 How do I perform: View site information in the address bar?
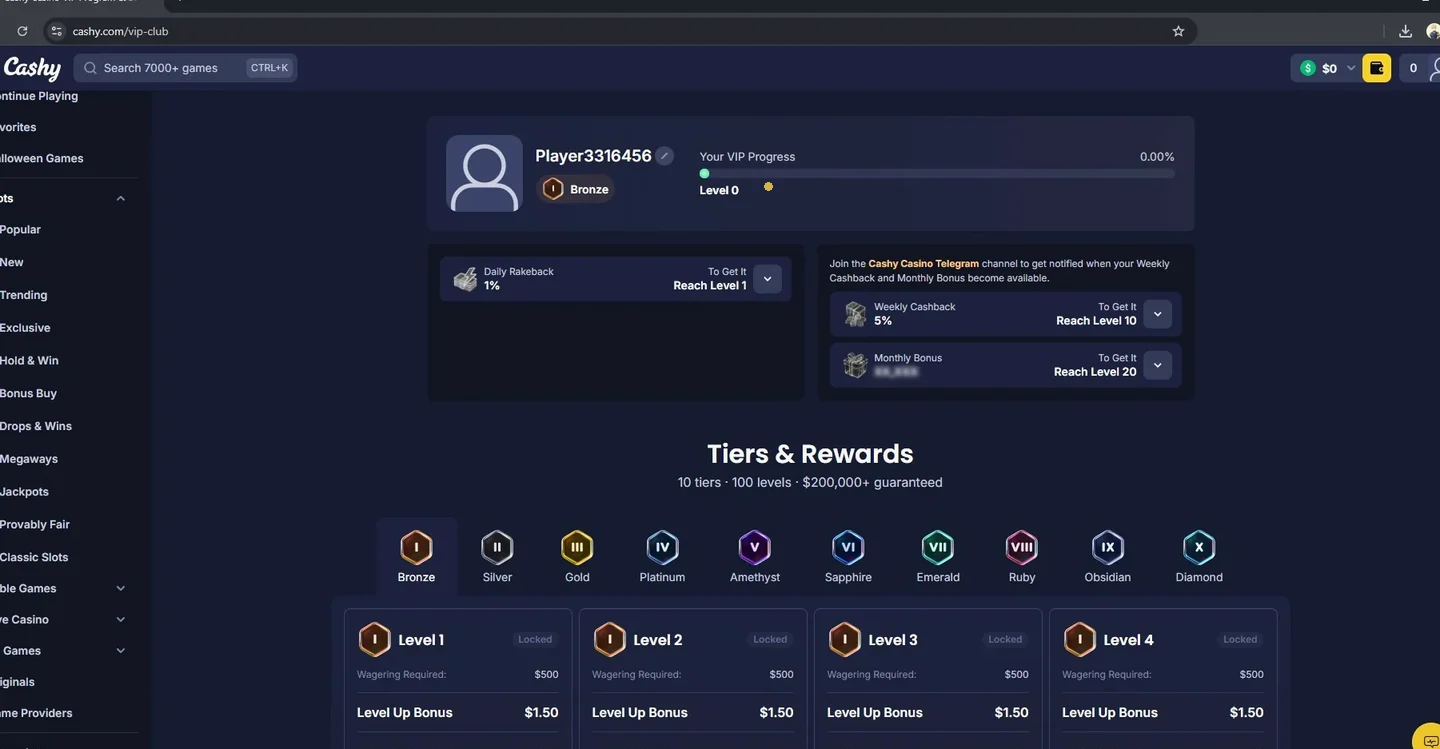click(x=57, y=31)
